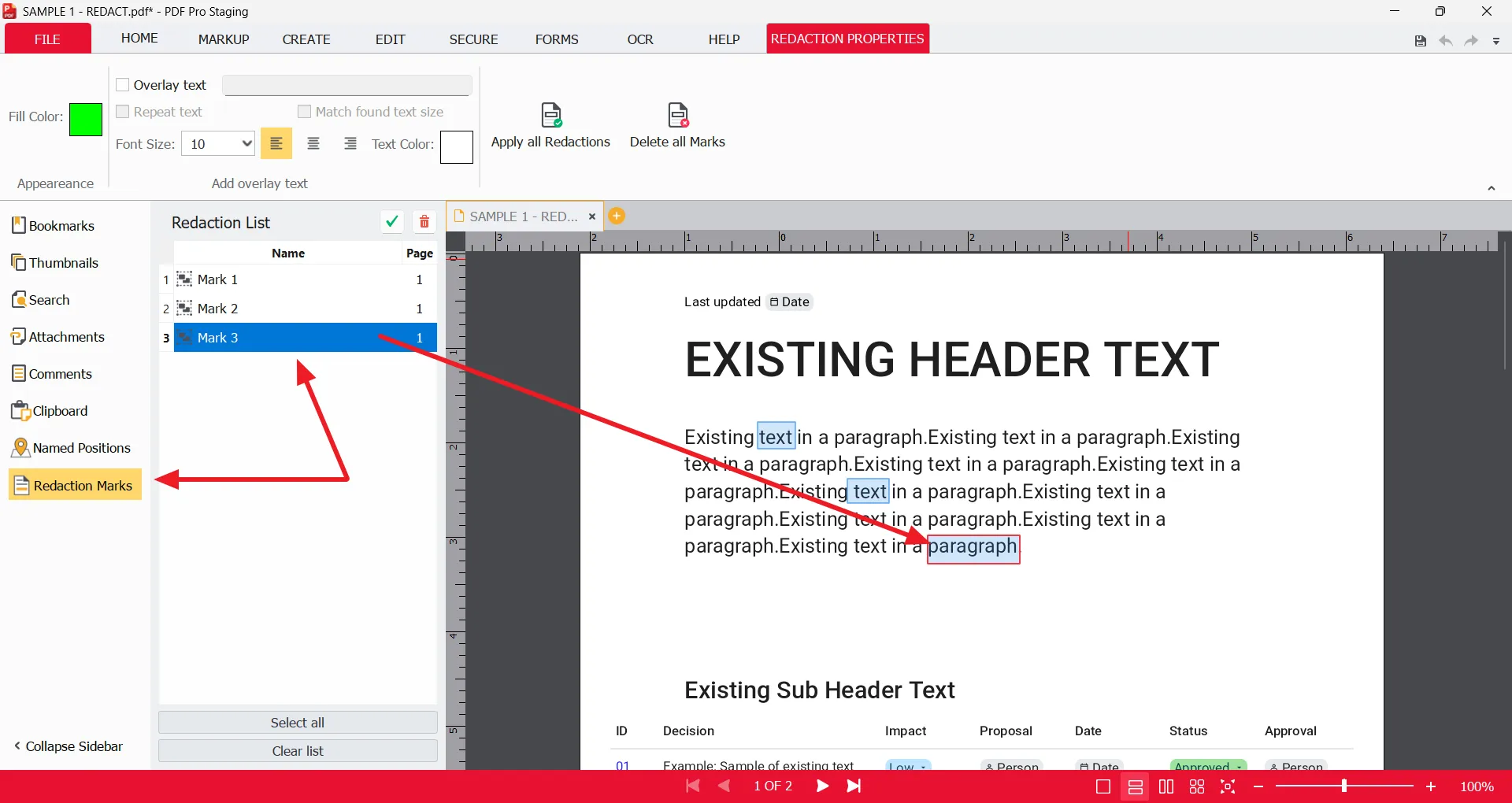This screenshot has width=1512, height=803.
Task: Open Bookmarks sidebar panel
Action: 53,226
